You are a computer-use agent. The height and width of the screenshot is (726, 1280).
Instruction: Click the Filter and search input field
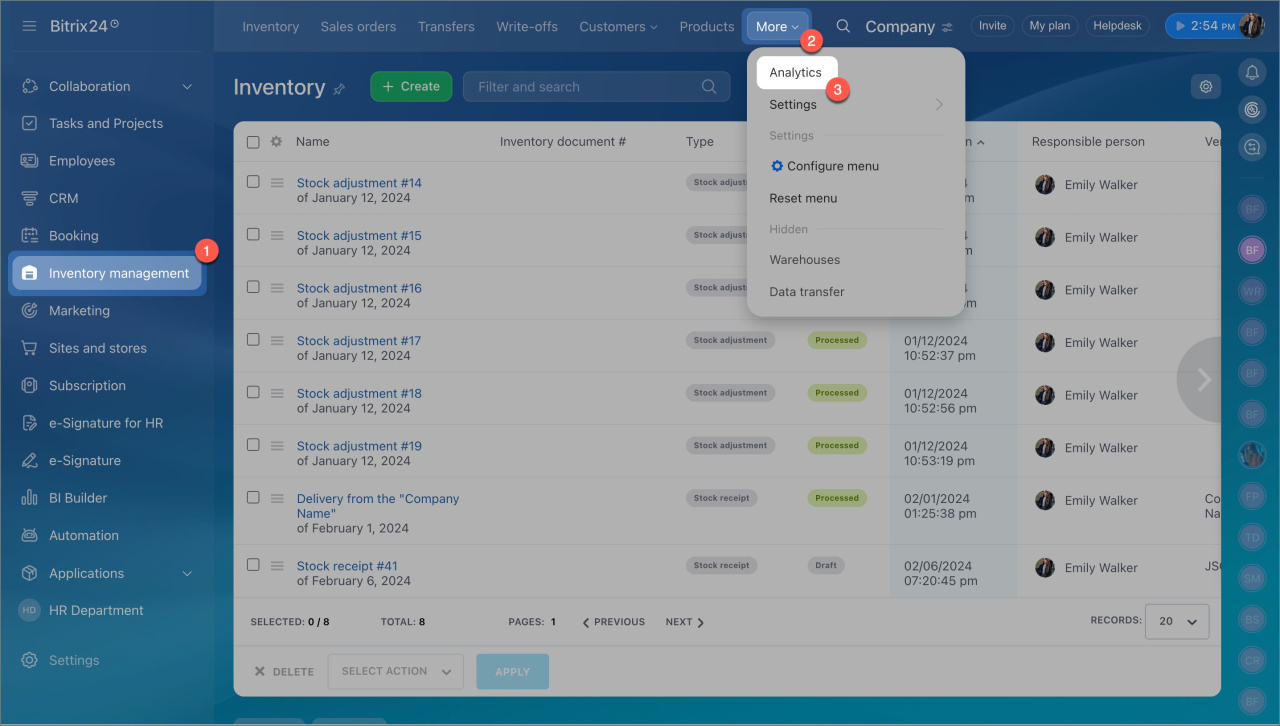pyautogui.click(x=585, y=87)
